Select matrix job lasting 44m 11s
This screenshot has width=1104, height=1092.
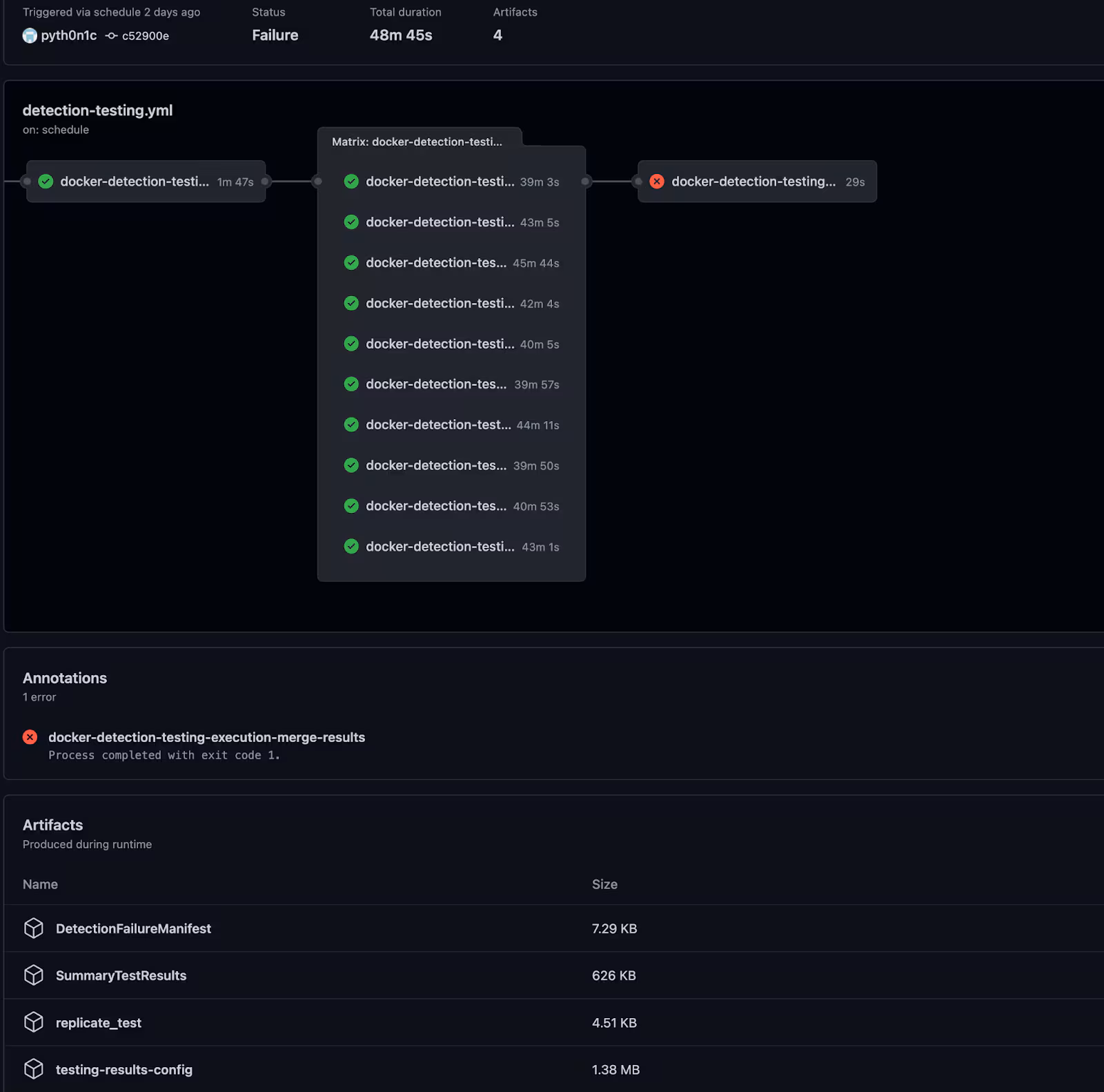451,425
